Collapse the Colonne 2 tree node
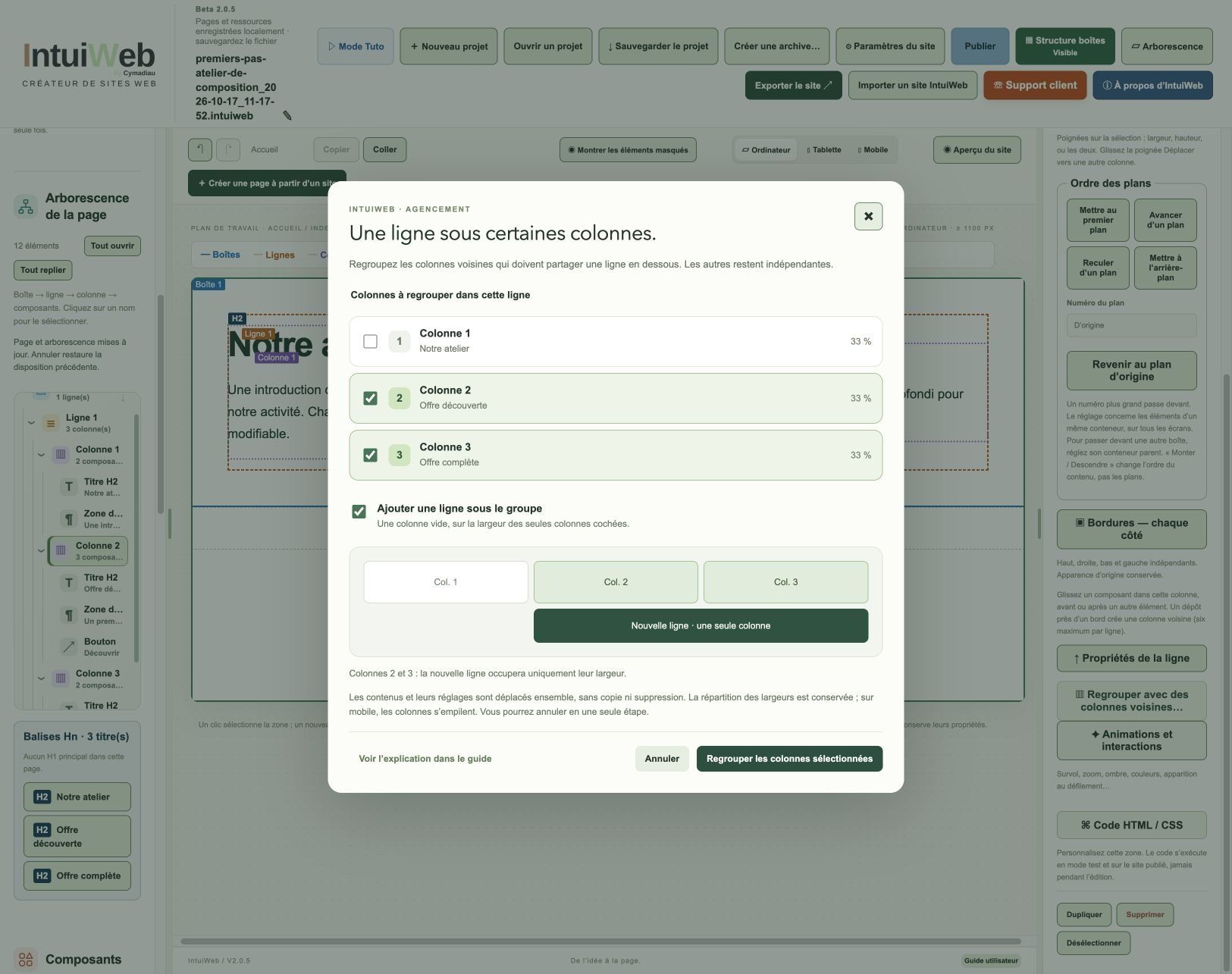The image size is (1232, 974). tap(41, 551)
